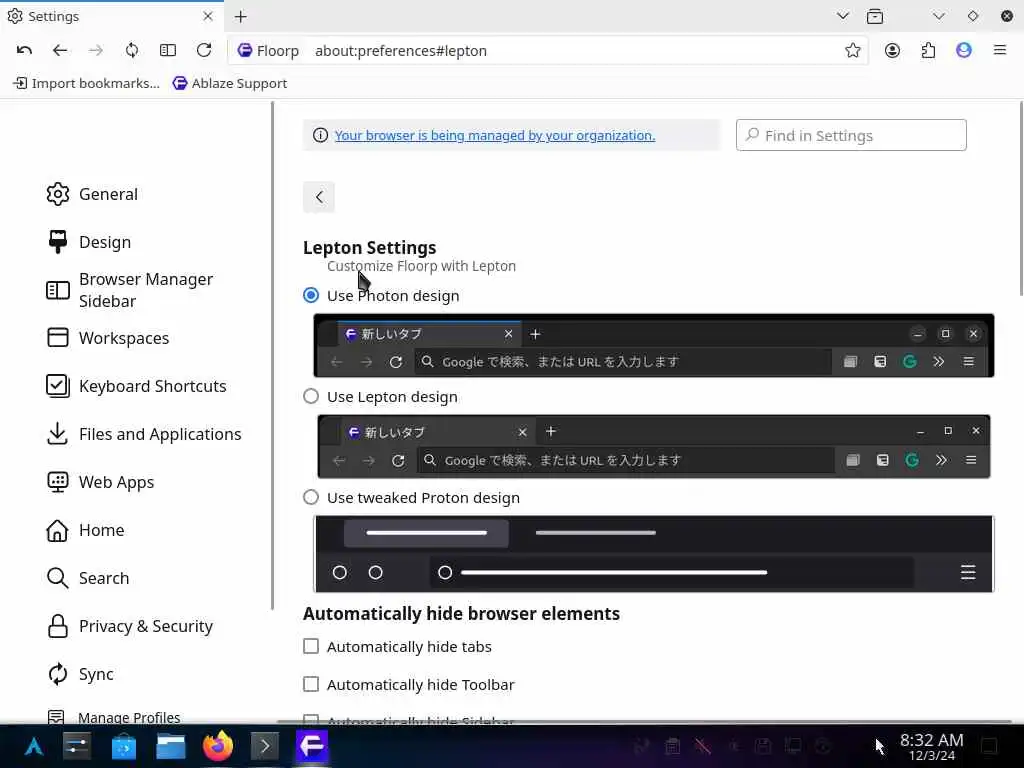Toggle the sidebar panel icon in the toolbar
The width and height of the screenshot is (1024, 768).
(x=168, y=50)
